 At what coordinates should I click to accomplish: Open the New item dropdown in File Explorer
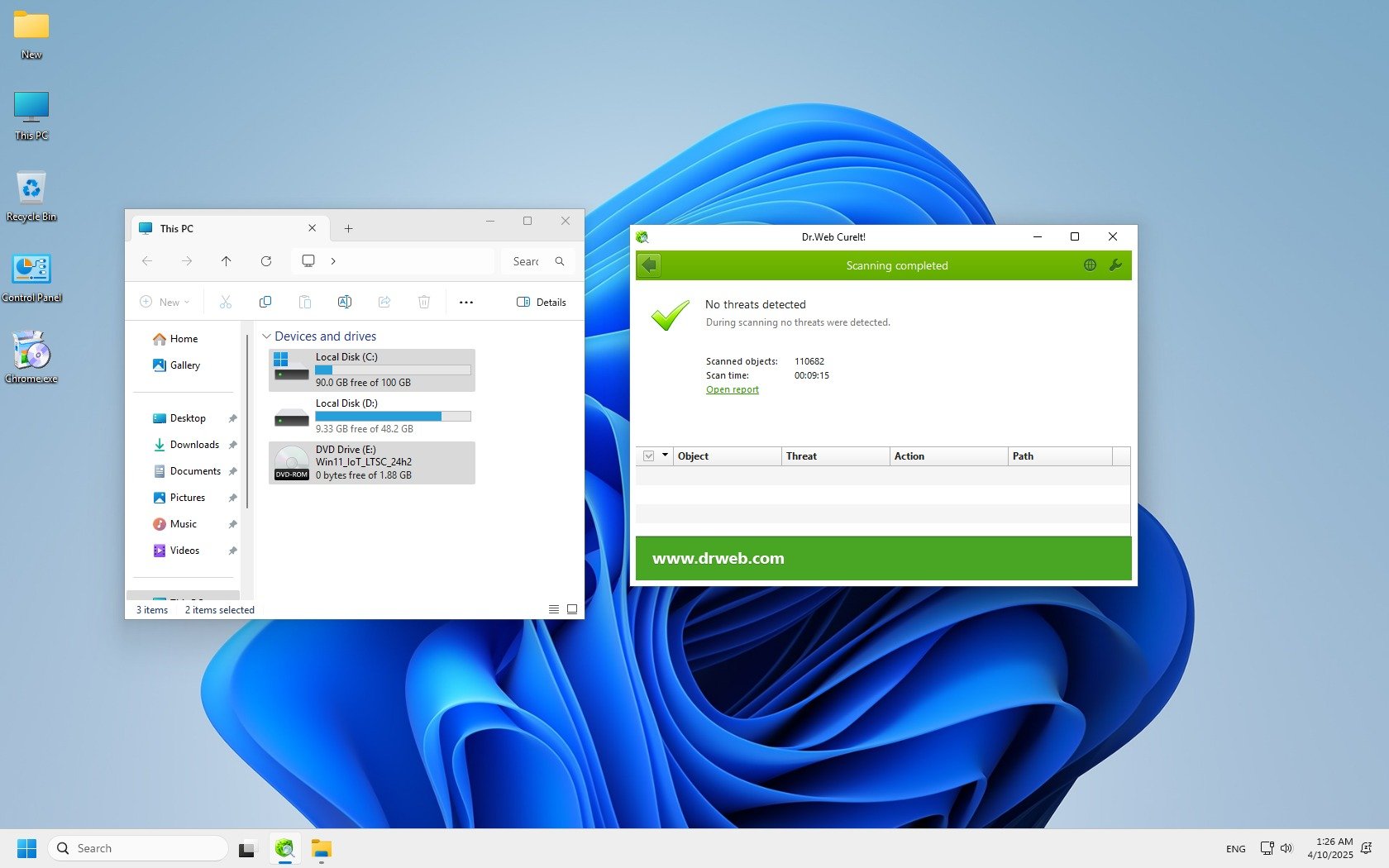165,303
